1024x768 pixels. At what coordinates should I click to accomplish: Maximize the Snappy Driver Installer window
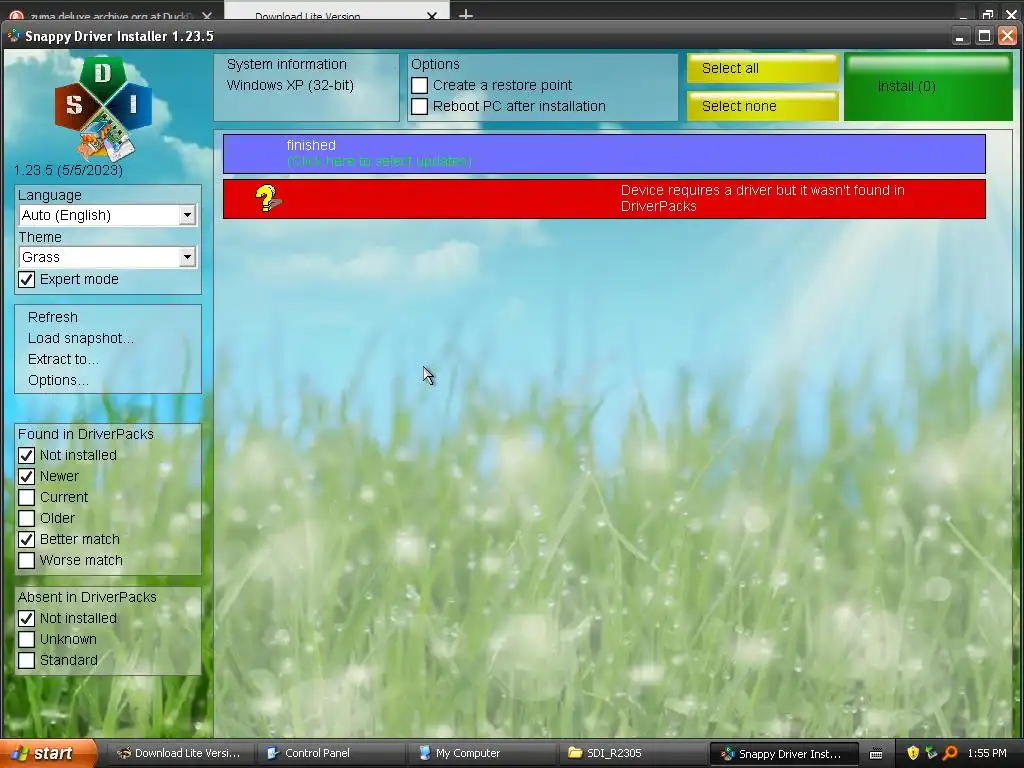pos(984,37)
